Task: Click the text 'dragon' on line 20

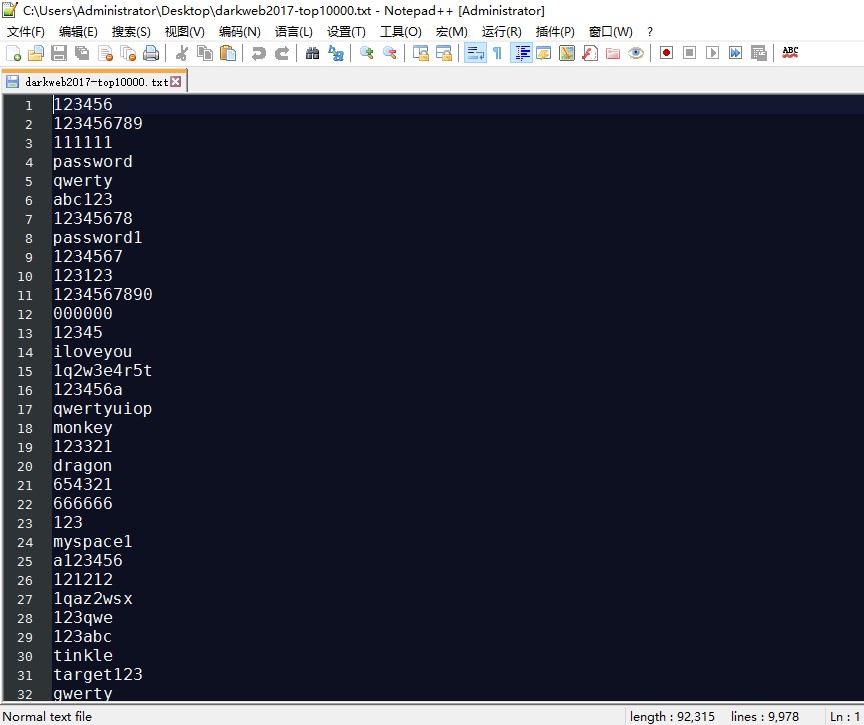Action: coord(83,466)
